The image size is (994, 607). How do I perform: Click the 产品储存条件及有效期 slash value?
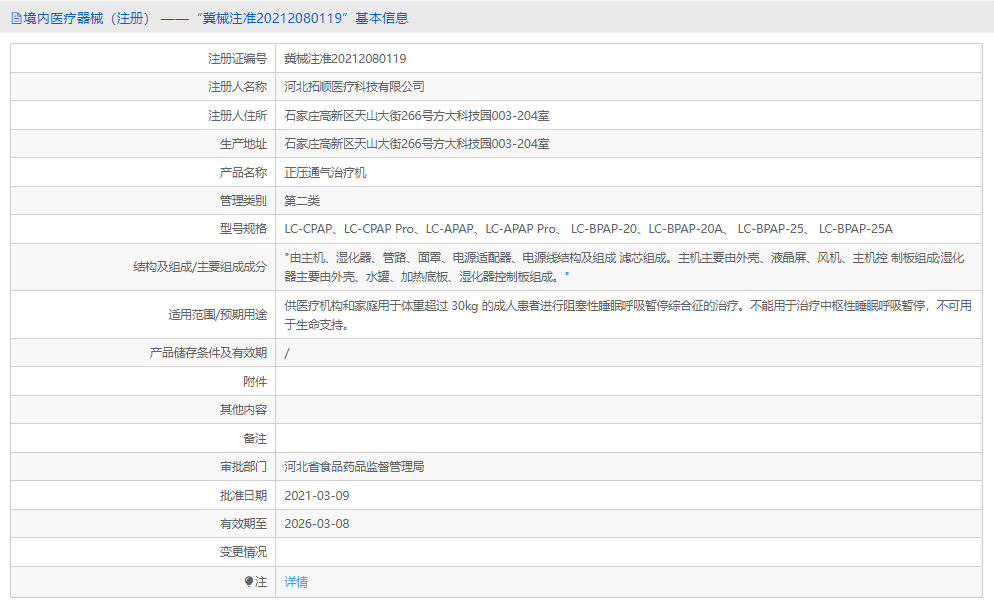289,352
